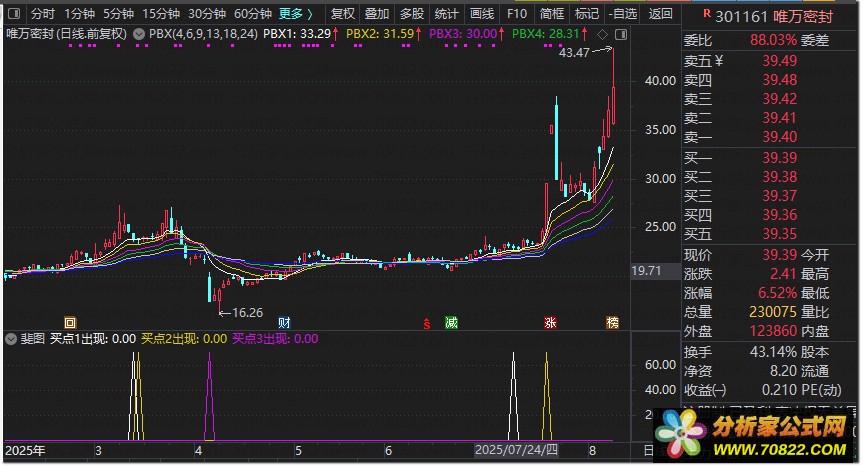The width and height of the screenshot is (863, 466).
Task: Switch to 分时 intraday view
Action: [x=42, y=14]
